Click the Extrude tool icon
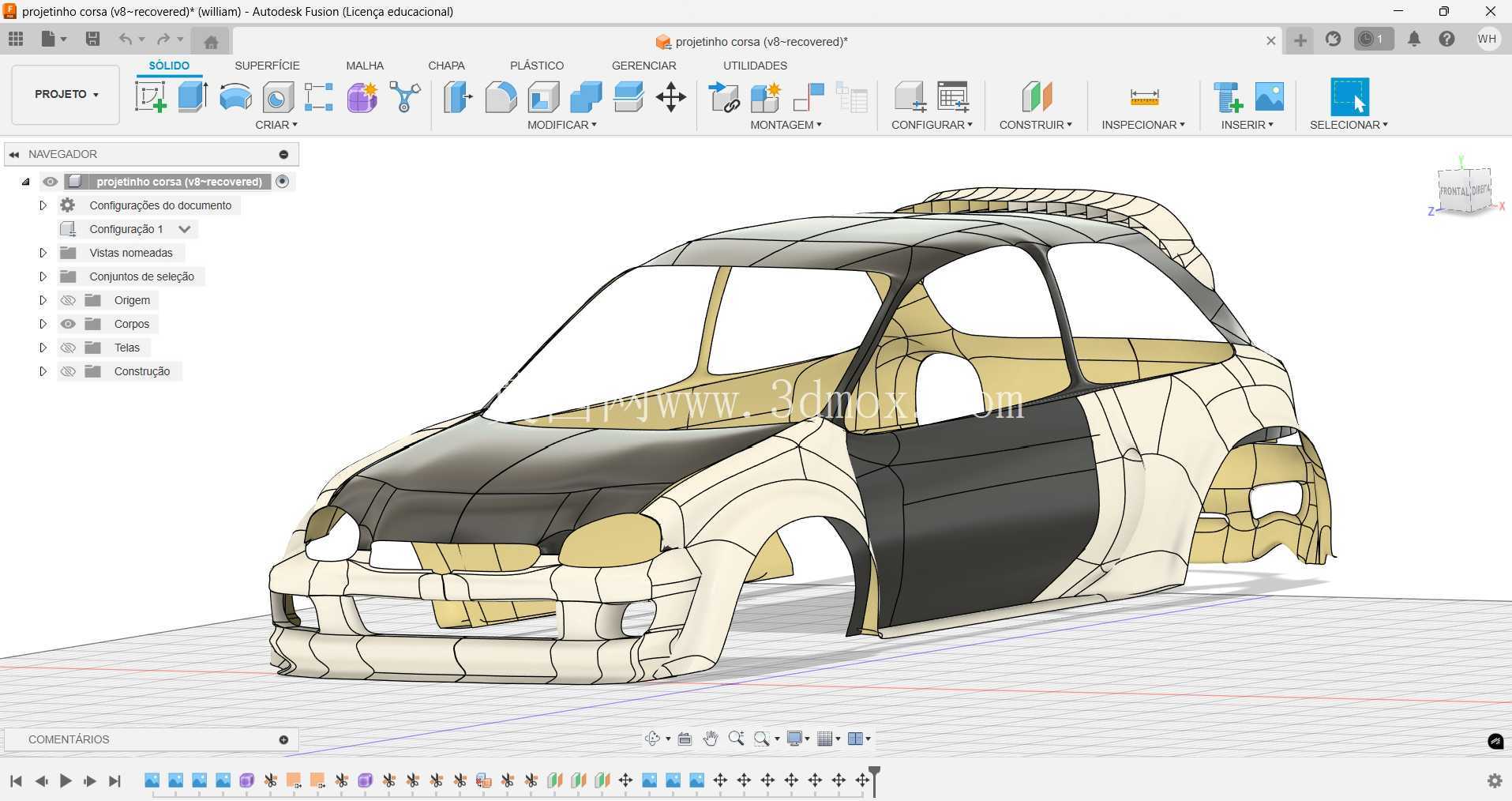The image size is (1512, 801). [x=193, y=97]
